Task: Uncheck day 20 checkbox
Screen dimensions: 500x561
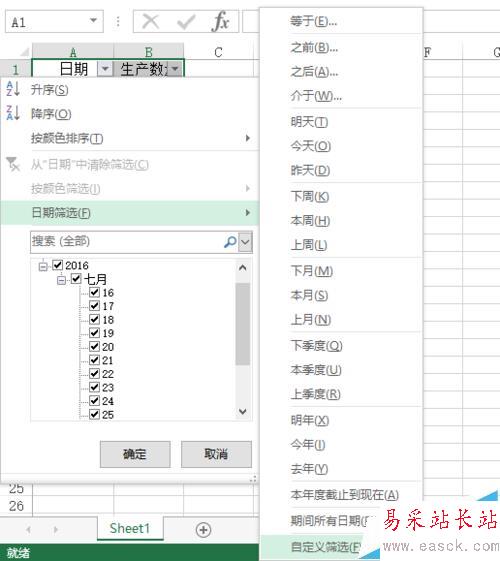Action: tap(94, 346)
